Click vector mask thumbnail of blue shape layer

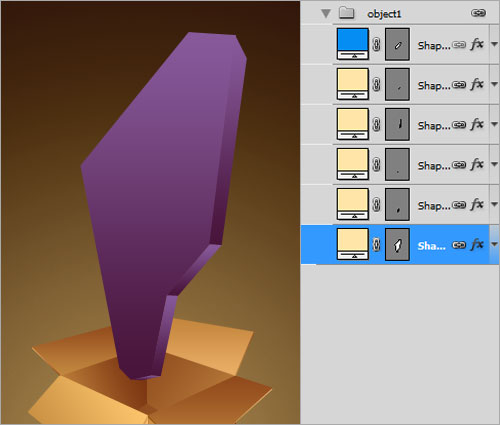coord(397,44)
